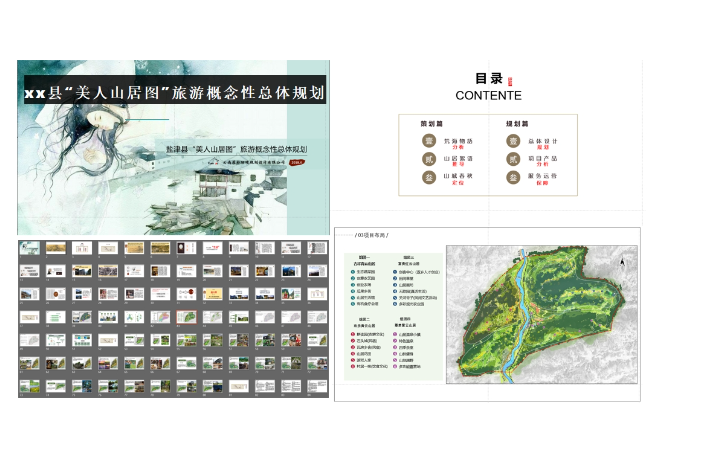Viewport: 720px width, 450px height.
Task: Click the north arrow on the map
Action: [622, 262]
